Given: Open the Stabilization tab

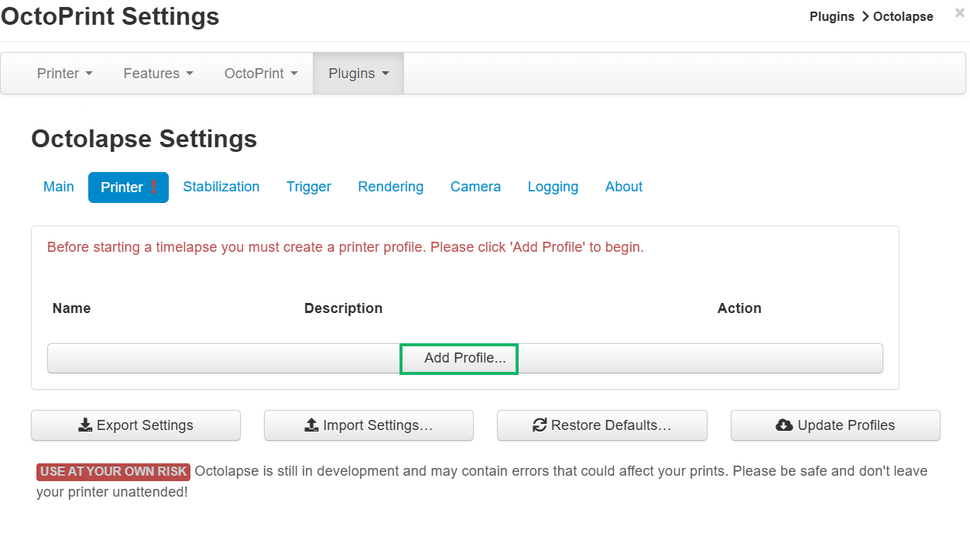Looking at the screenshot, I should point(221,187).
